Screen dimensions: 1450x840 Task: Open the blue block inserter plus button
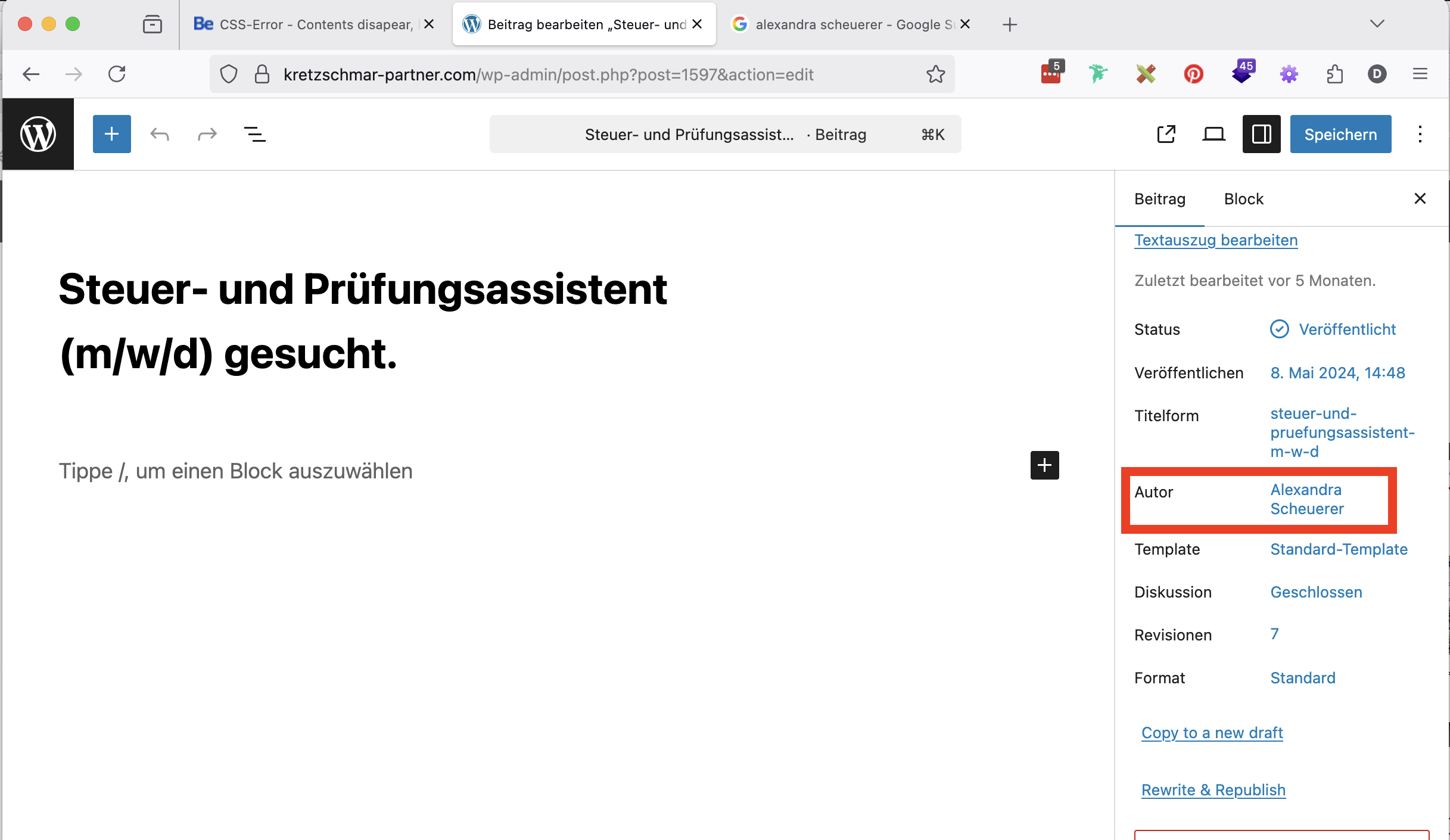coord(112,135)
